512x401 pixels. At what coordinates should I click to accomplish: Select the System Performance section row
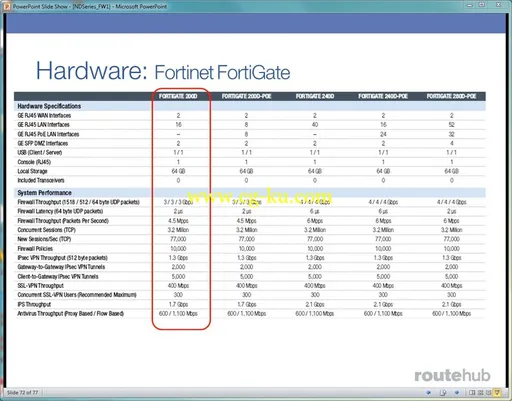point(250,193)
